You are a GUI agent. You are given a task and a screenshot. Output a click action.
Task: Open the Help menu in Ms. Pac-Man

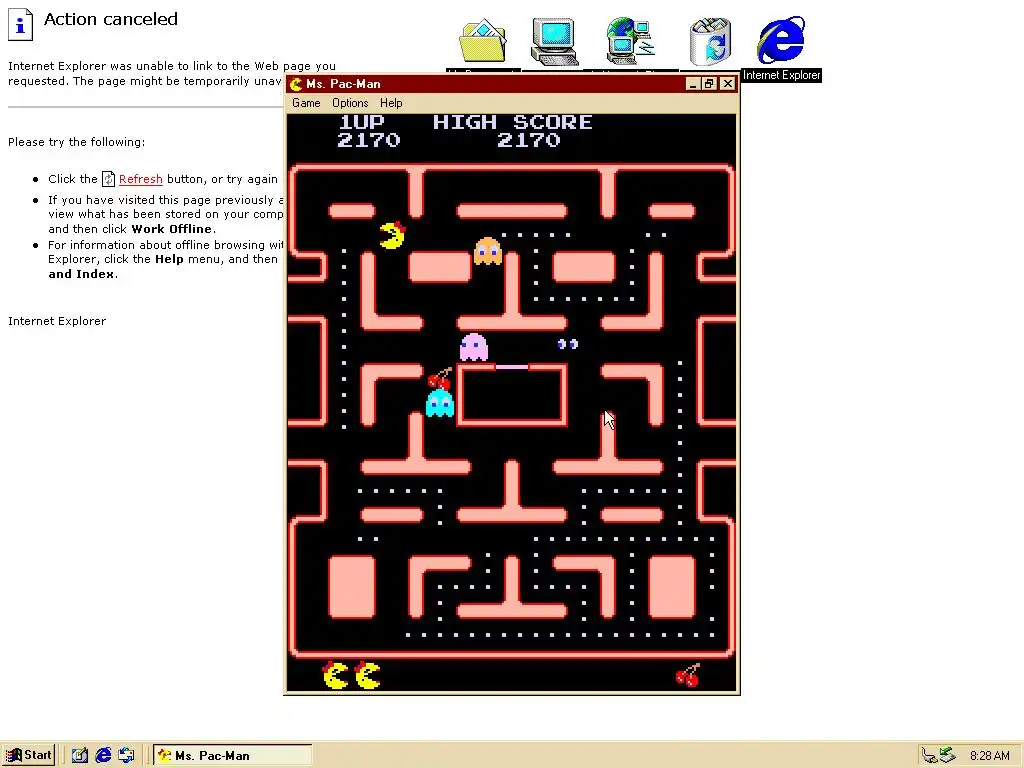[391, 103]
